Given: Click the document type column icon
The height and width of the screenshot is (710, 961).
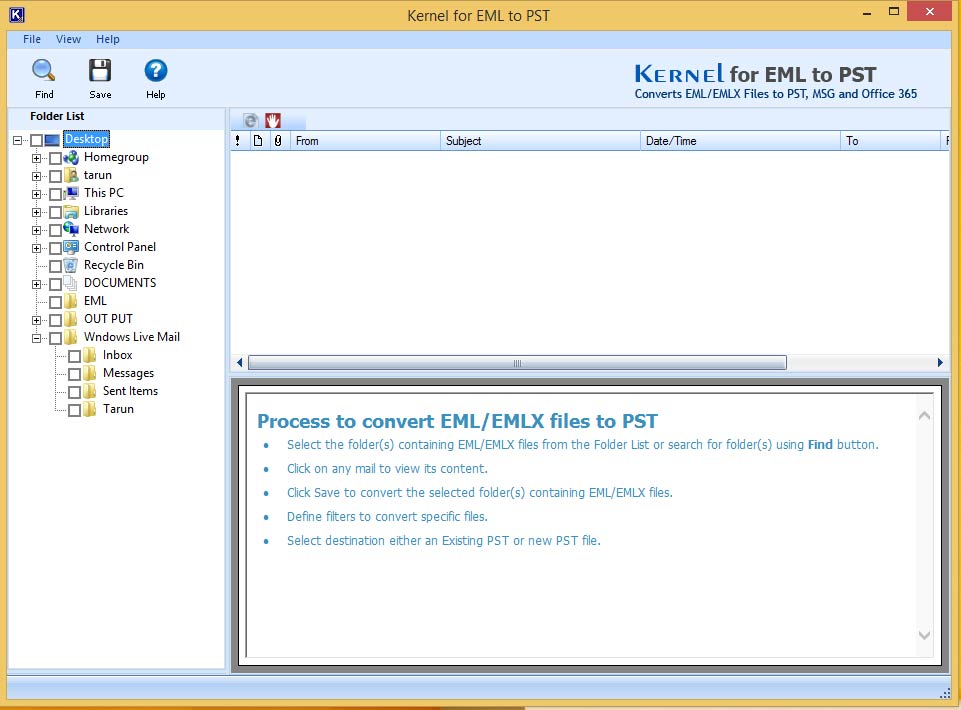Looking at the screenshot, I should (x=258, y=141).
